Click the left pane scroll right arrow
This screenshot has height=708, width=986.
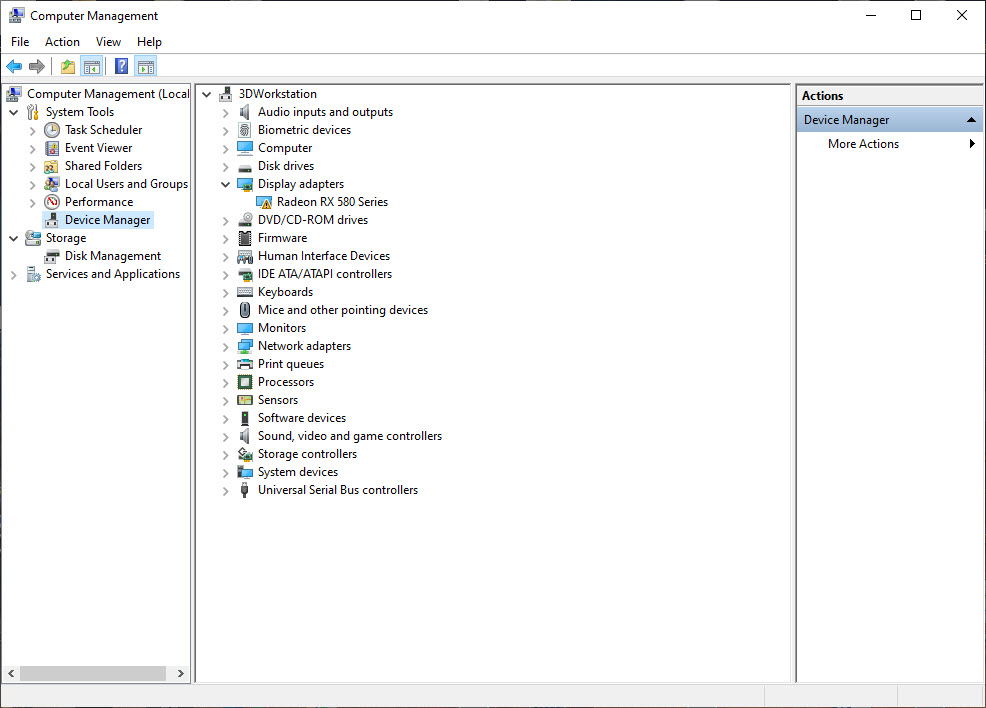point(180,673)
